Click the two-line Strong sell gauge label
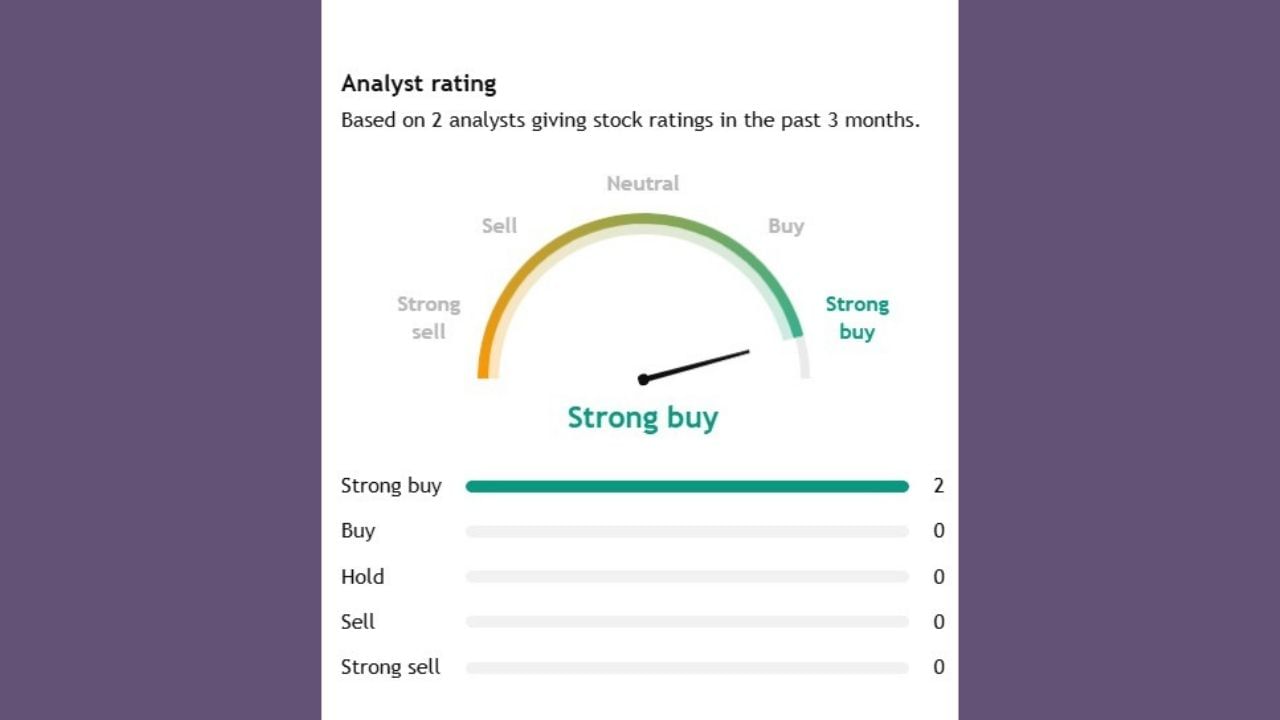Viewport: 1280px width, 720px height. pyautogui.click(x=428, y=318)
